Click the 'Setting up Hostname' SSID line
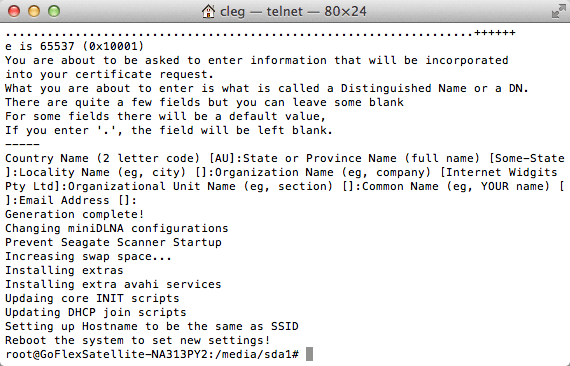This screenshot has width=570, height=366. (152, 326)
